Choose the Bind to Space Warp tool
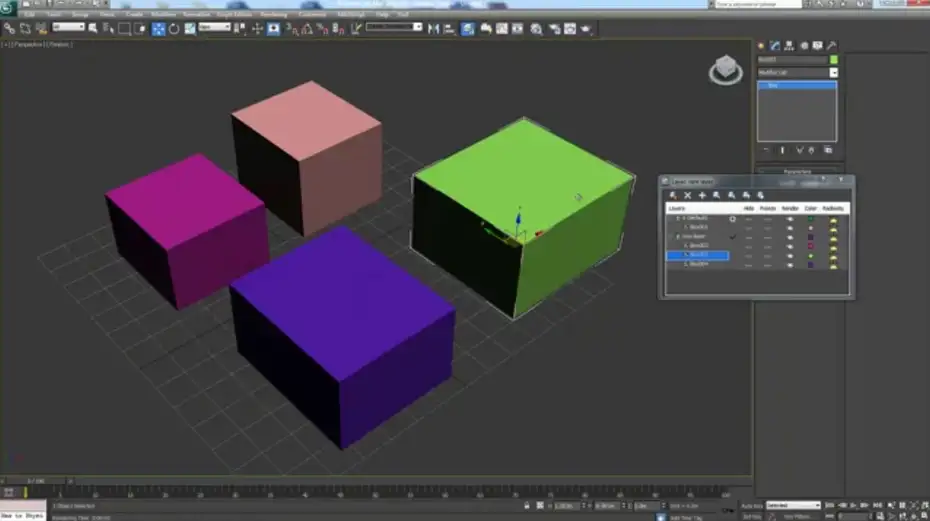Viewport: 930px width, 521px height. [x=41, y=28]
